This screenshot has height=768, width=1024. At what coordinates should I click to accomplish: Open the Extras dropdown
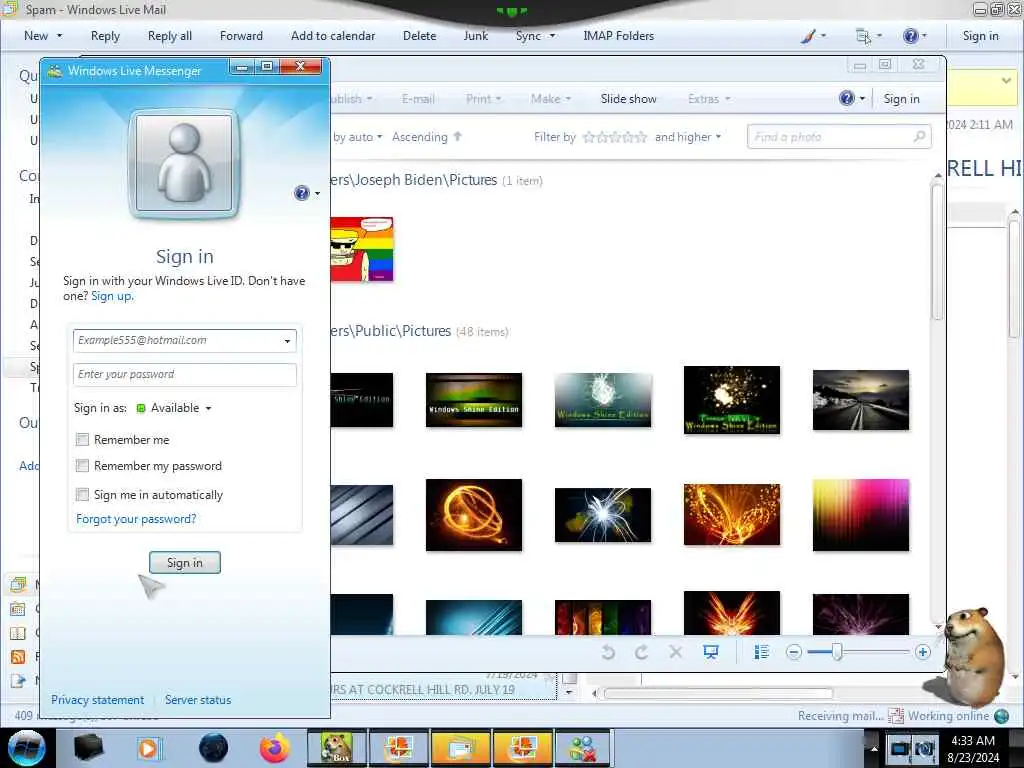(709, 99)
